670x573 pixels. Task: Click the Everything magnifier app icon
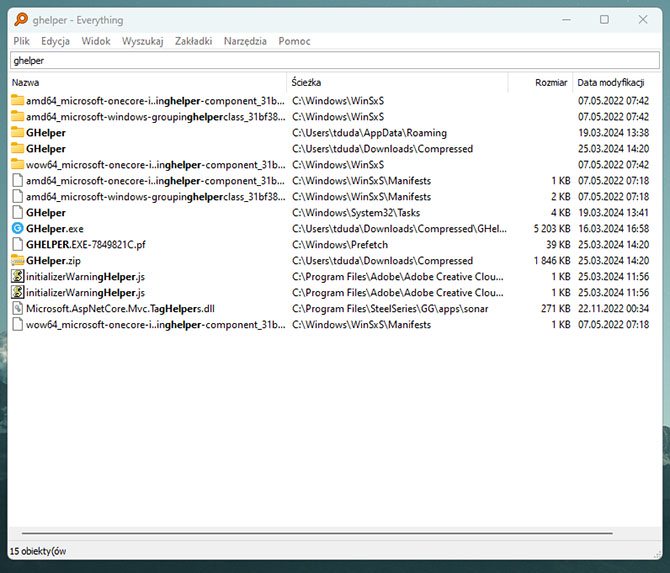(x=21, y=20)
